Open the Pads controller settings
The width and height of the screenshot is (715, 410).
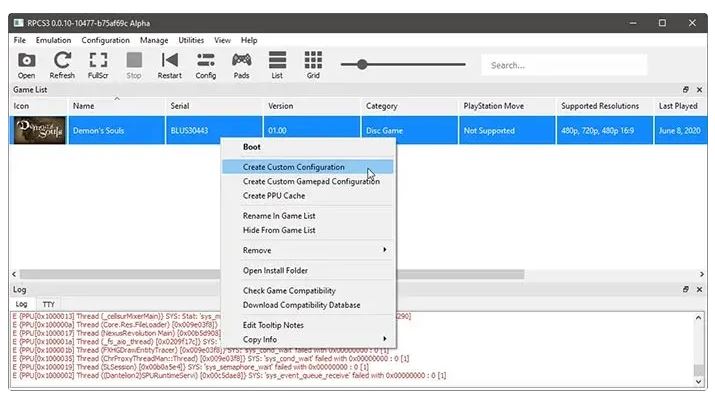(x=241, y=65)
